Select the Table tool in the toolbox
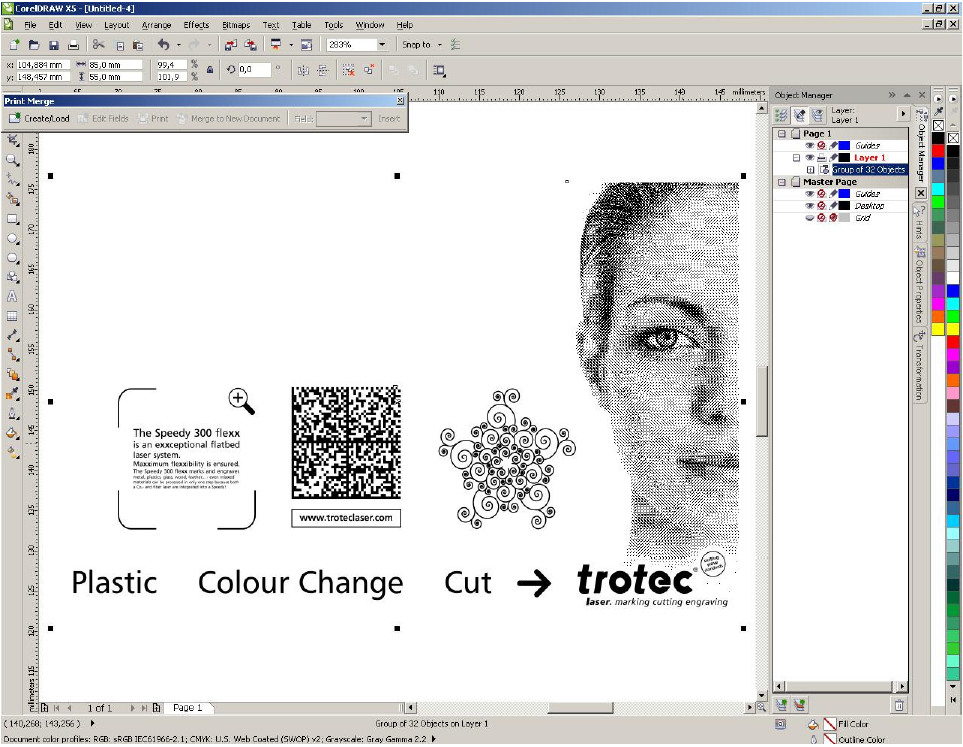This screenshot has width=963, height=747. [x=12, y=316]
